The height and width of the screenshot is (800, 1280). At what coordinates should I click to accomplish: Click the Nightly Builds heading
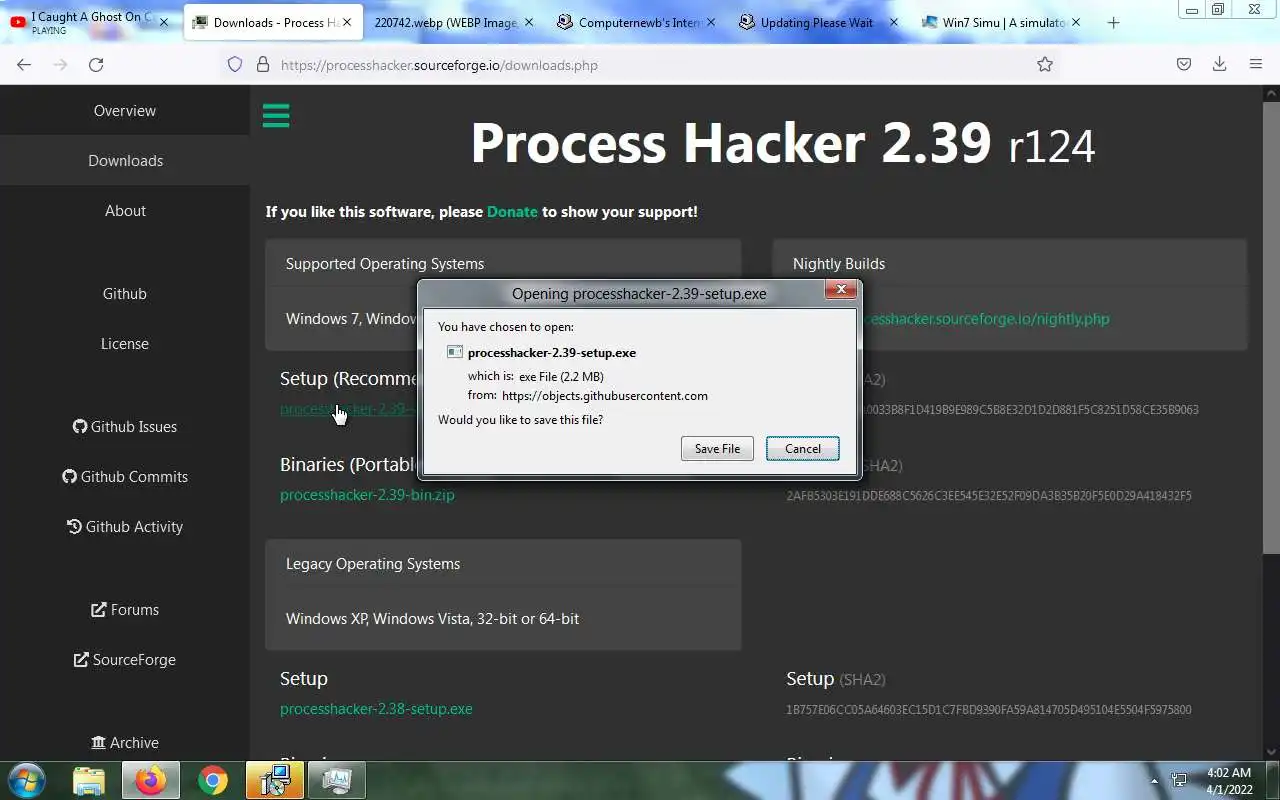[x=839, y=264]
